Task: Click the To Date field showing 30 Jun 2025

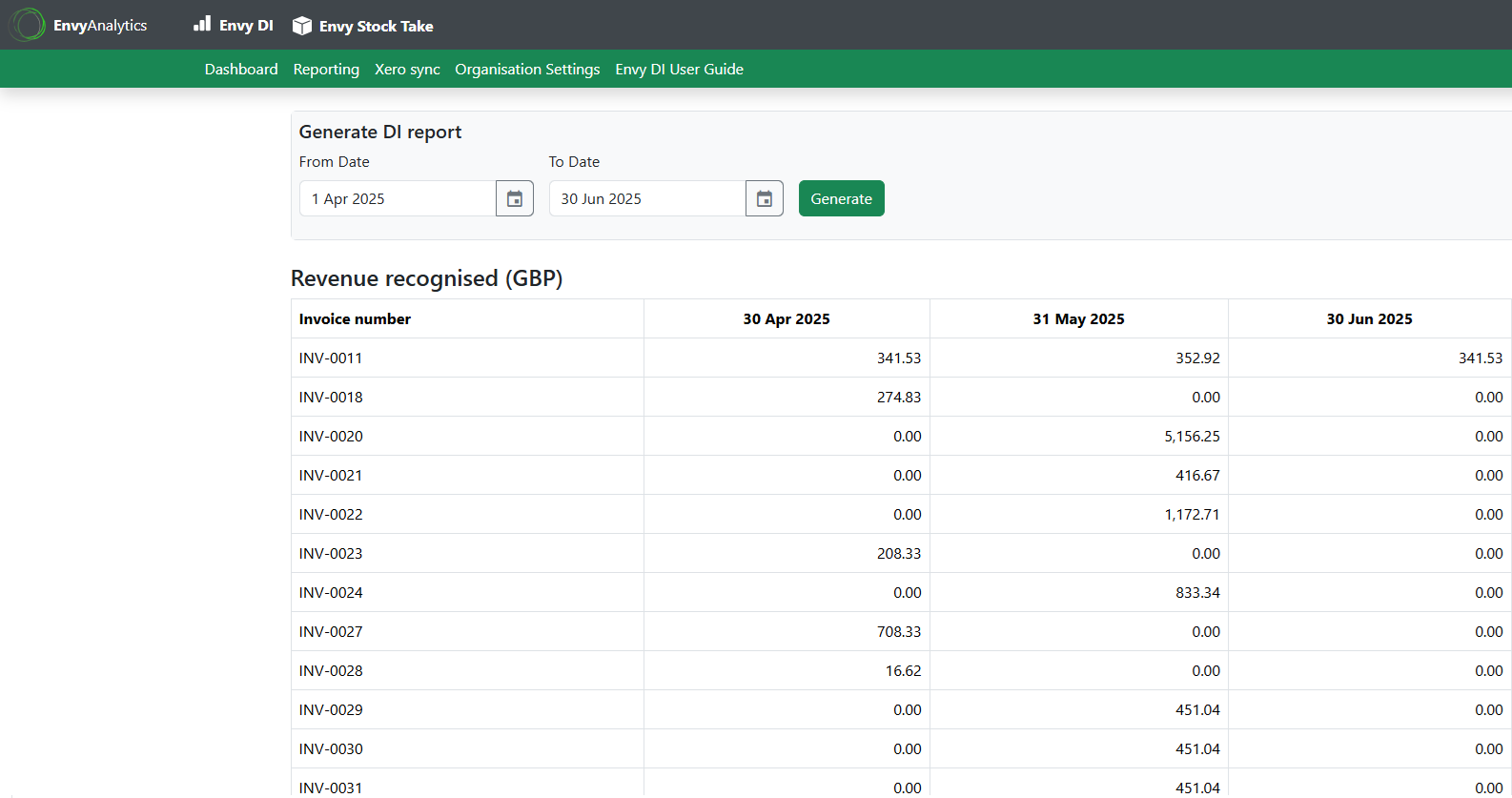Action: (x=647, y=198)
